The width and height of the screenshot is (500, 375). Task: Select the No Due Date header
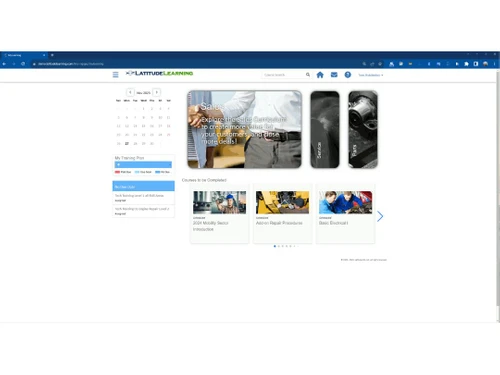[143, 186]
